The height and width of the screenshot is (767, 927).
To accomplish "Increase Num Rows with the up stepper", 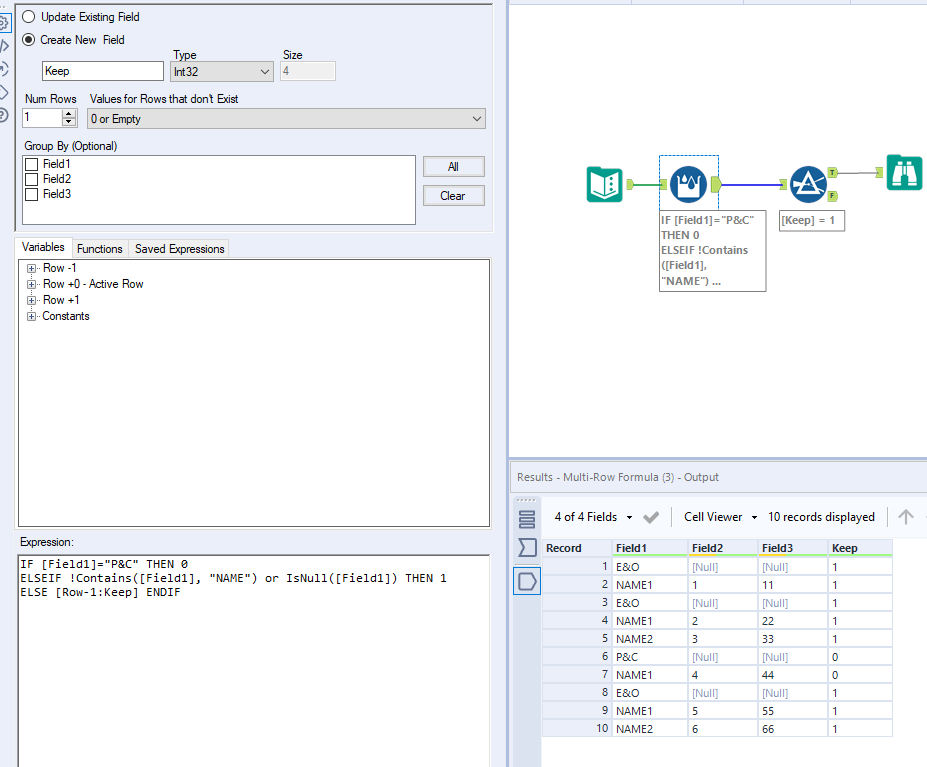I will tap(68, 112).
